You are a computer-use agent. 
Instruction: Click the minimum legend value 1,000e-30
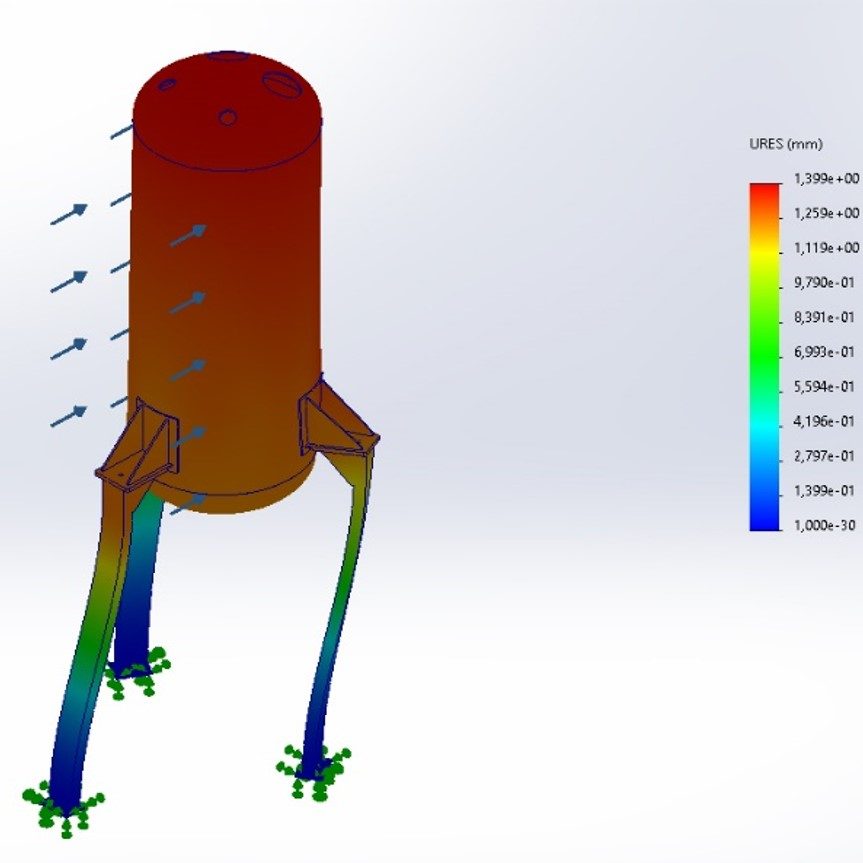(825, 525)
